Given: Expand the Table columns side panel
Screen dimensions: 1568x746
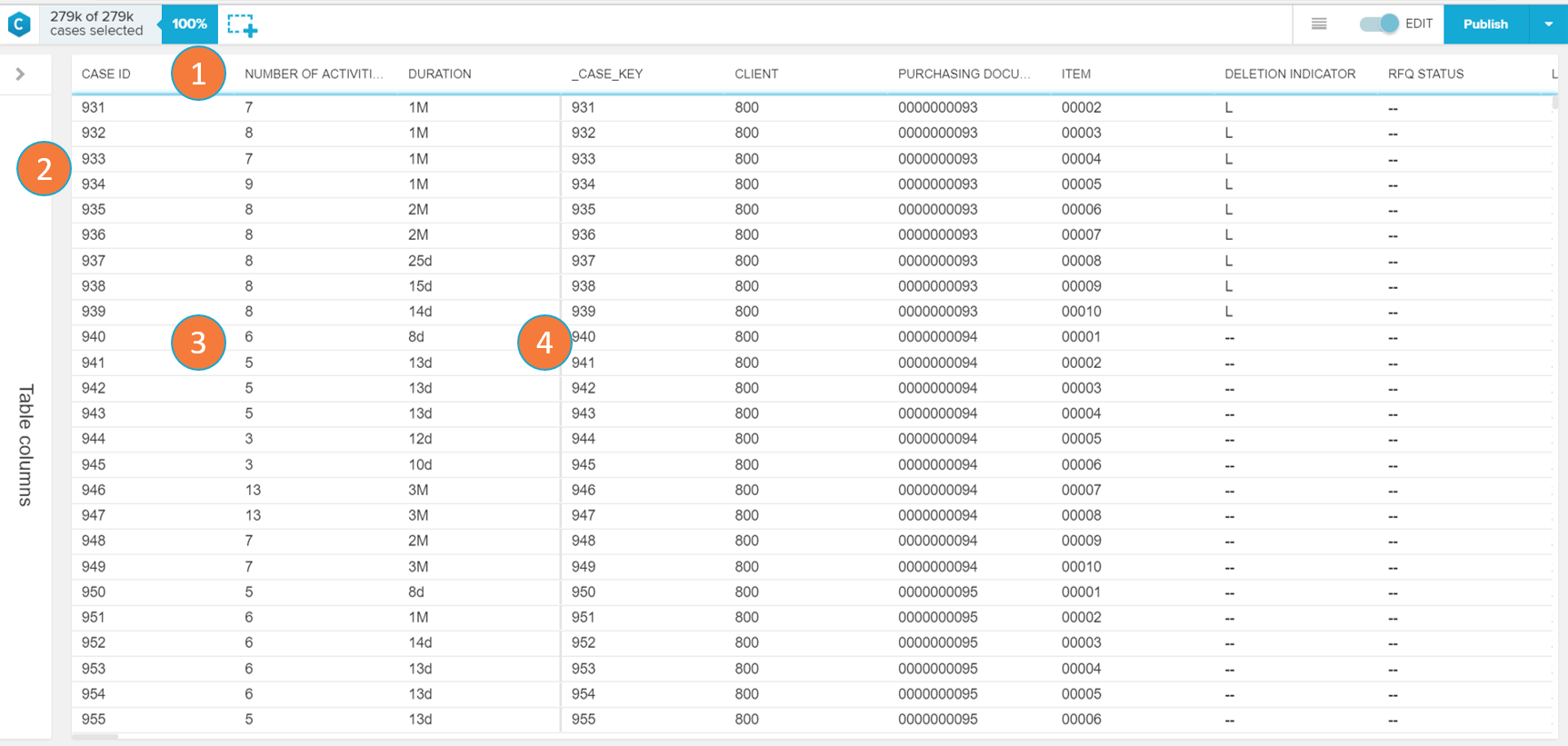Looking at the screenshot, I should click(x=21, y=75).
